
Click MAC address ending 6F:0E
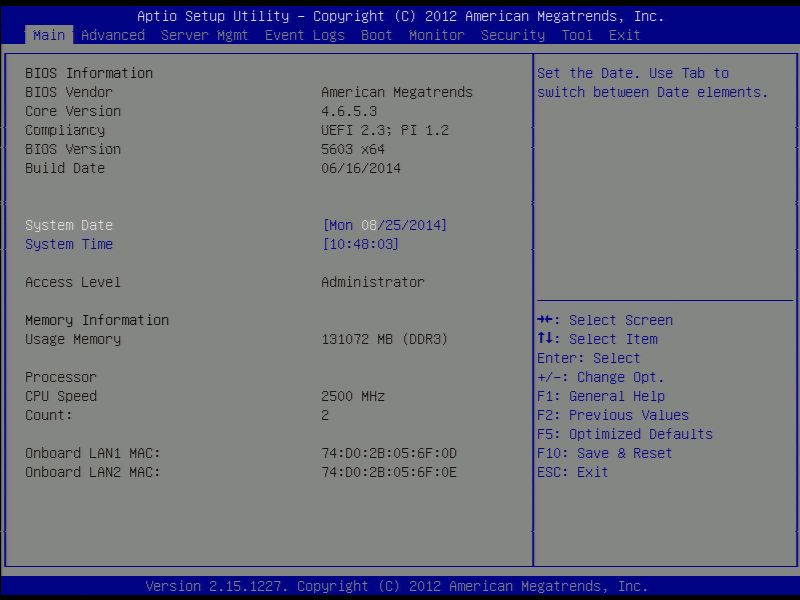(x=389, y=472)
